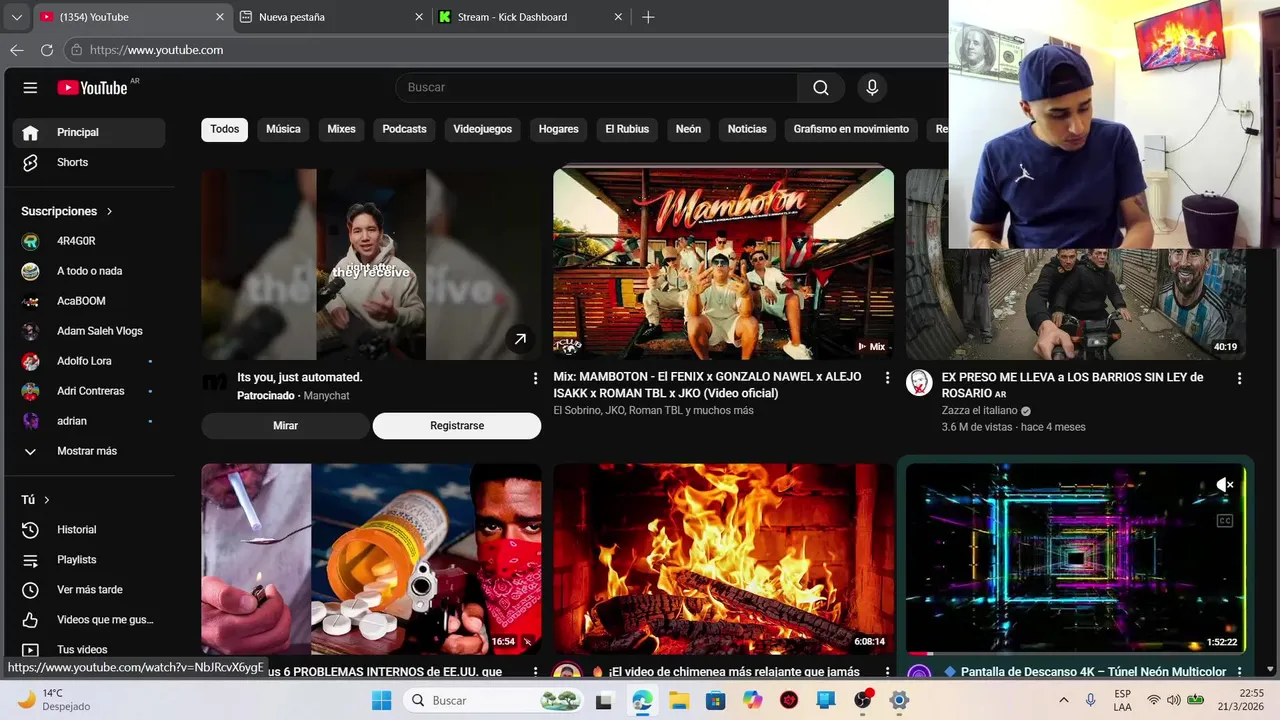Click the YouTube logo

(92, 88)
